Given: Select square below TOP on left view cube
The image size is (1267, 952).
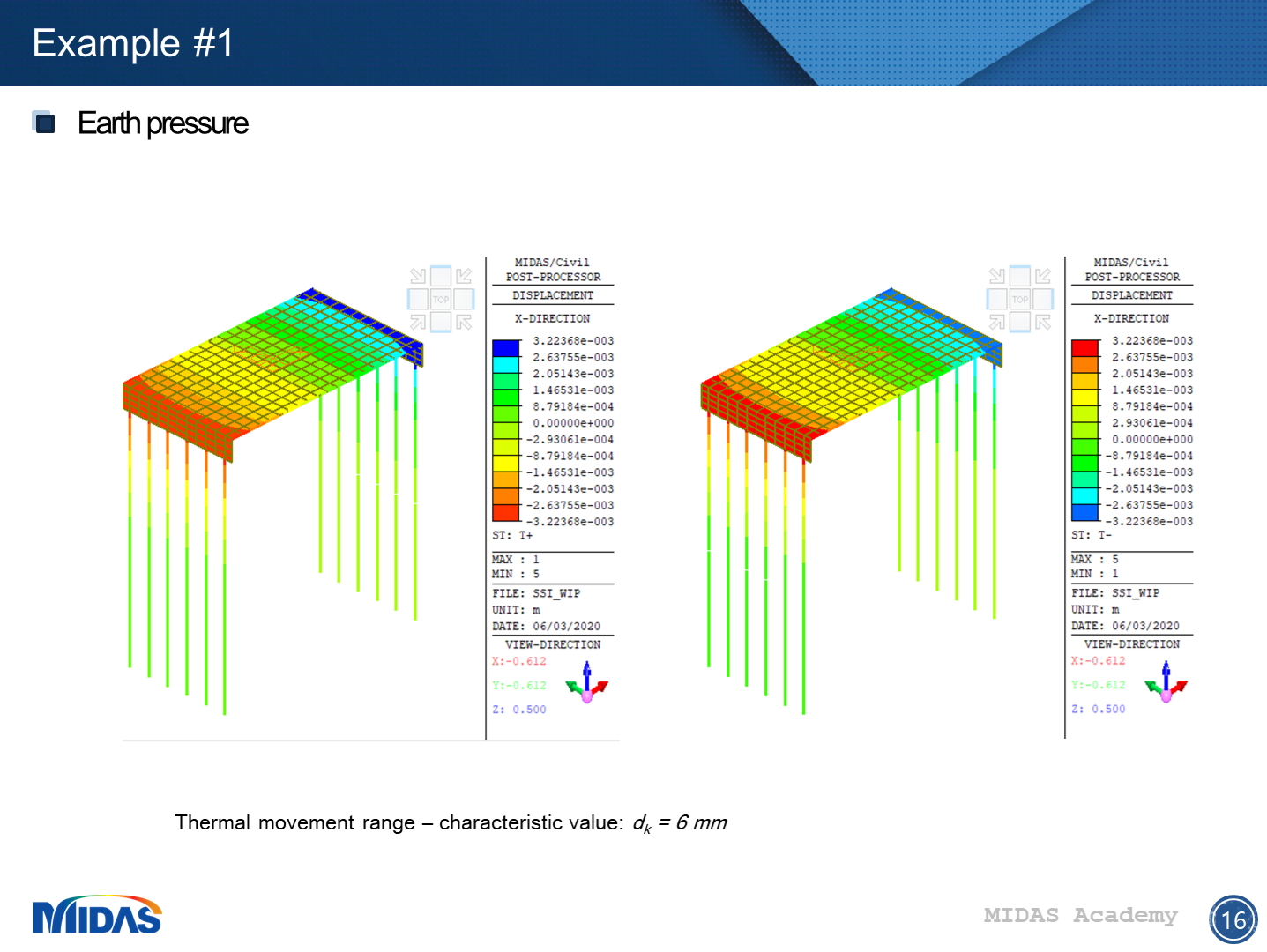Looking at the screenshot, I should [441, 323].
